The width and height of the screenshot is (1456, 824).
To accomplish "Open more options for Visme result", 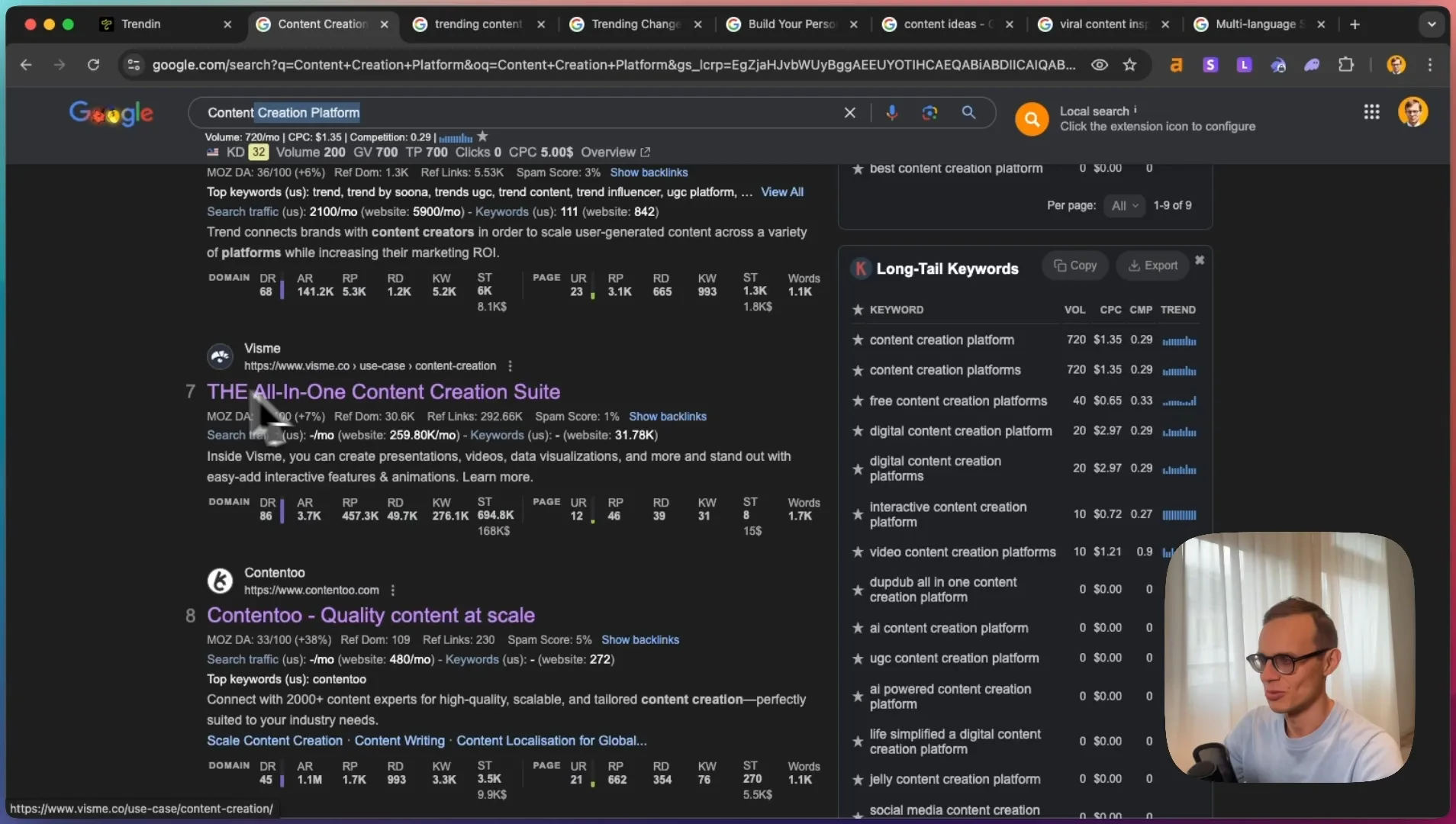I will [510, 366].
